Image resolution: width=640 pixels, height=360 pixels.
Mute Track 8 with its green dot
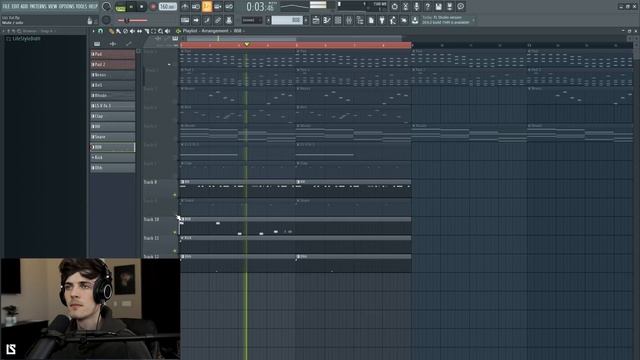[175, 195]
